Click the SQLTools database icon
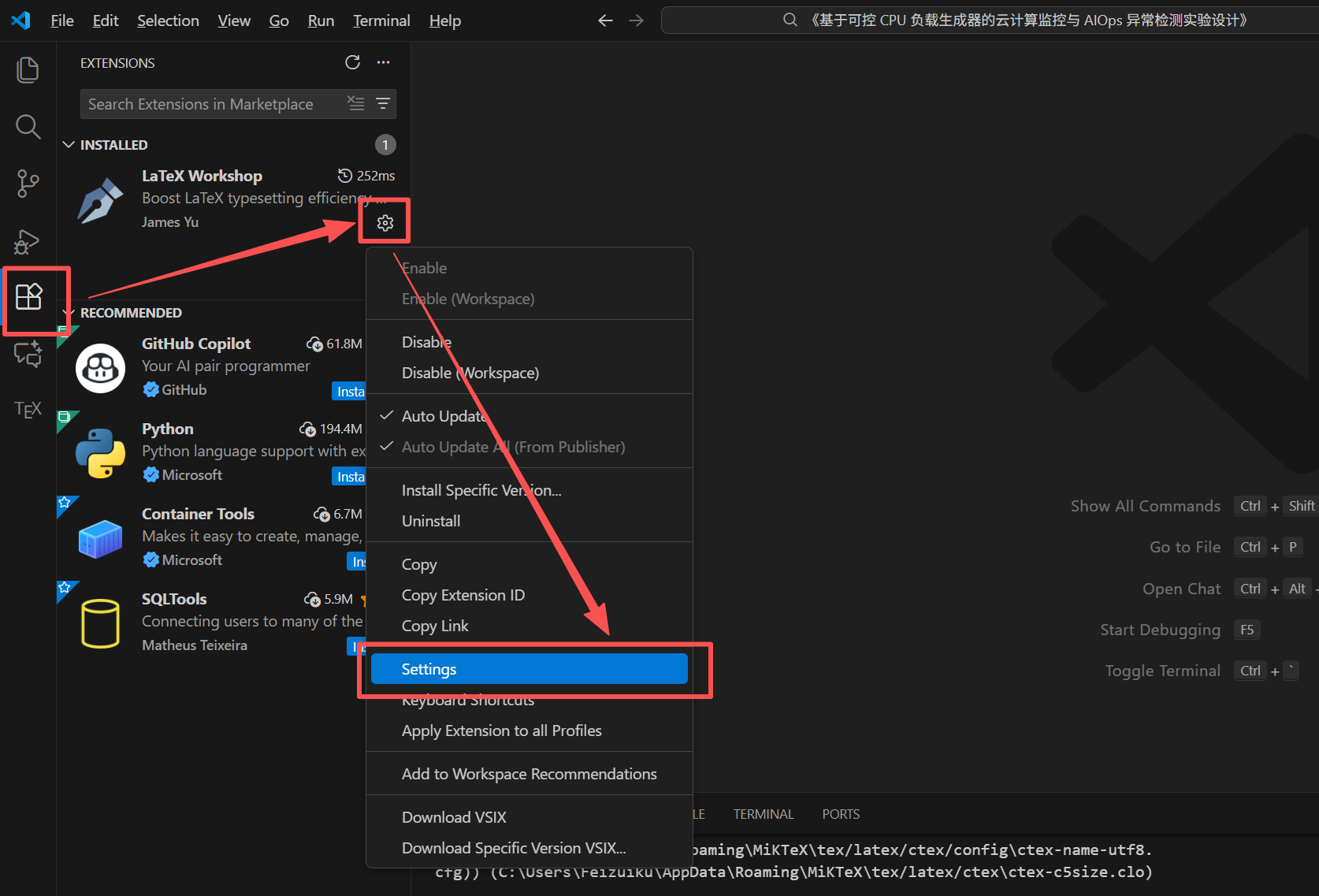 pos(100,623)
